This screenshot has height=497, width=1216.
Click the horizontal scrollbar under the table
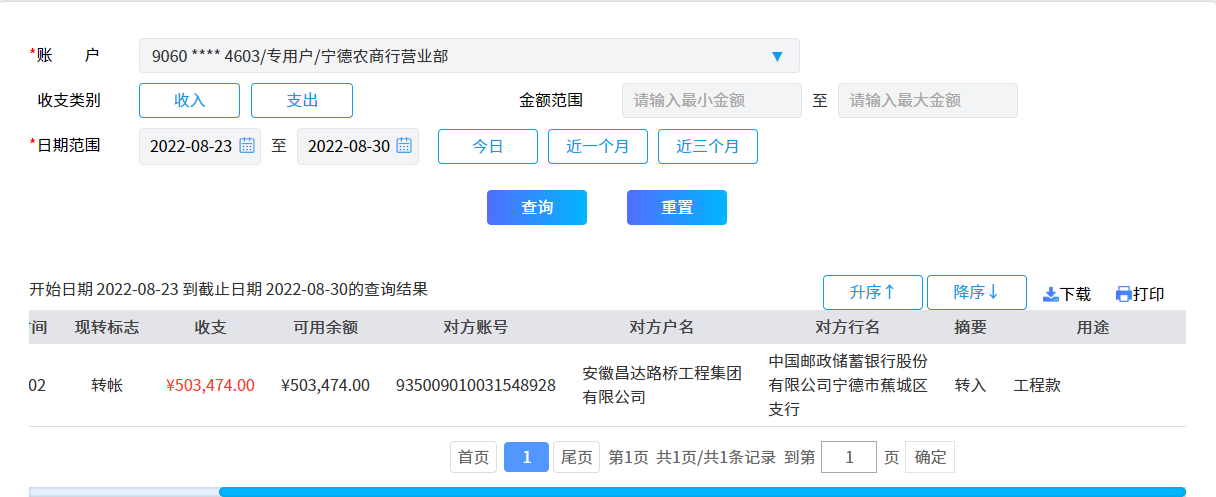click(700, 492)
